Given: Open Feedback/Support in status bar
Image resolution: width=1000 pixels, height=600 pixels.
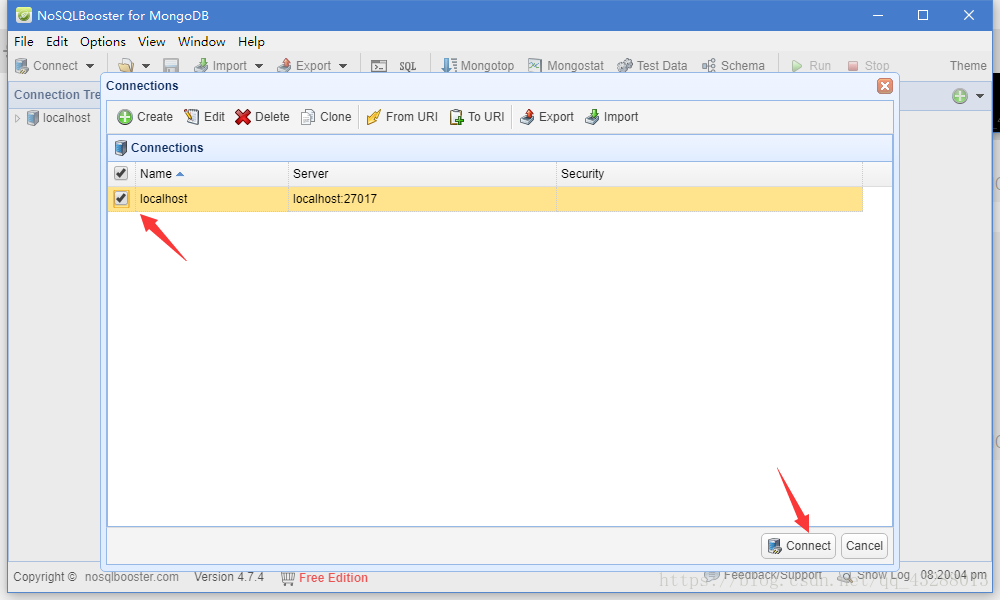Looking at the screenshot, I should coord(763,575).
